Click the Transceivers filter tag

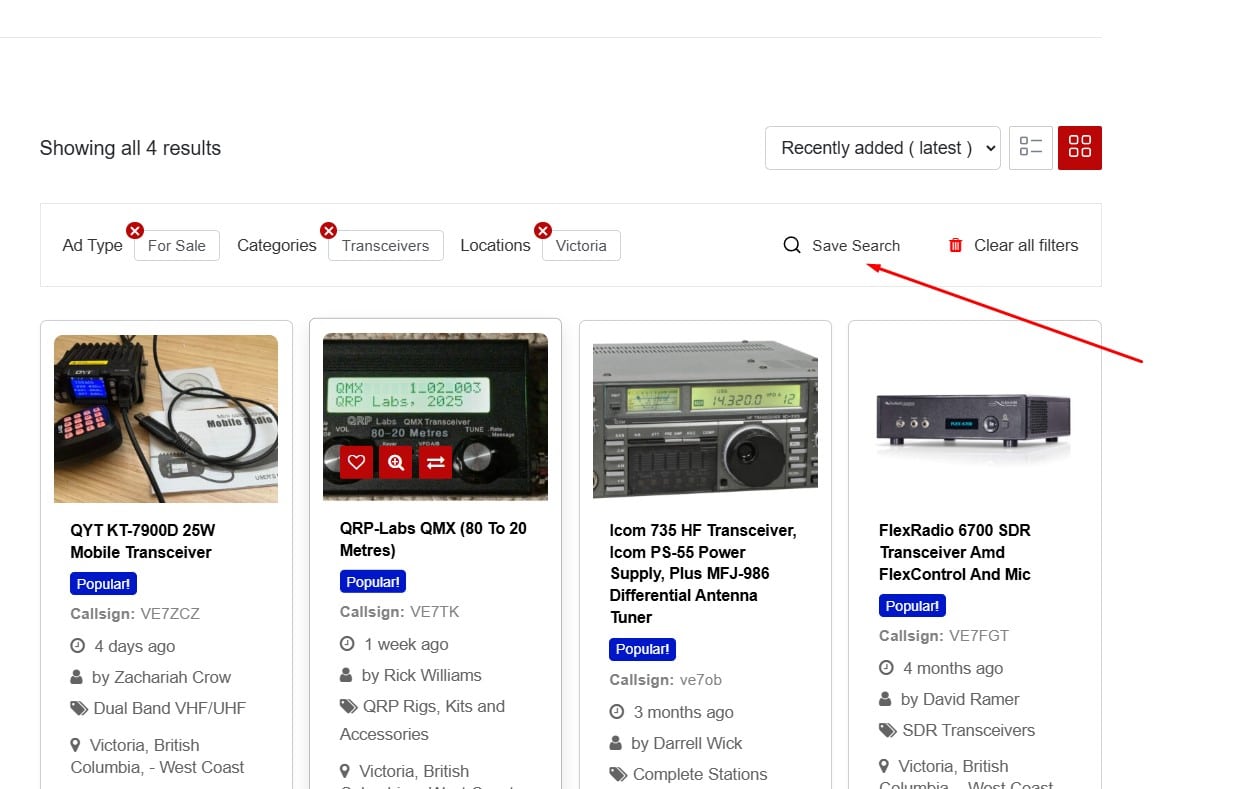[386, 245]
